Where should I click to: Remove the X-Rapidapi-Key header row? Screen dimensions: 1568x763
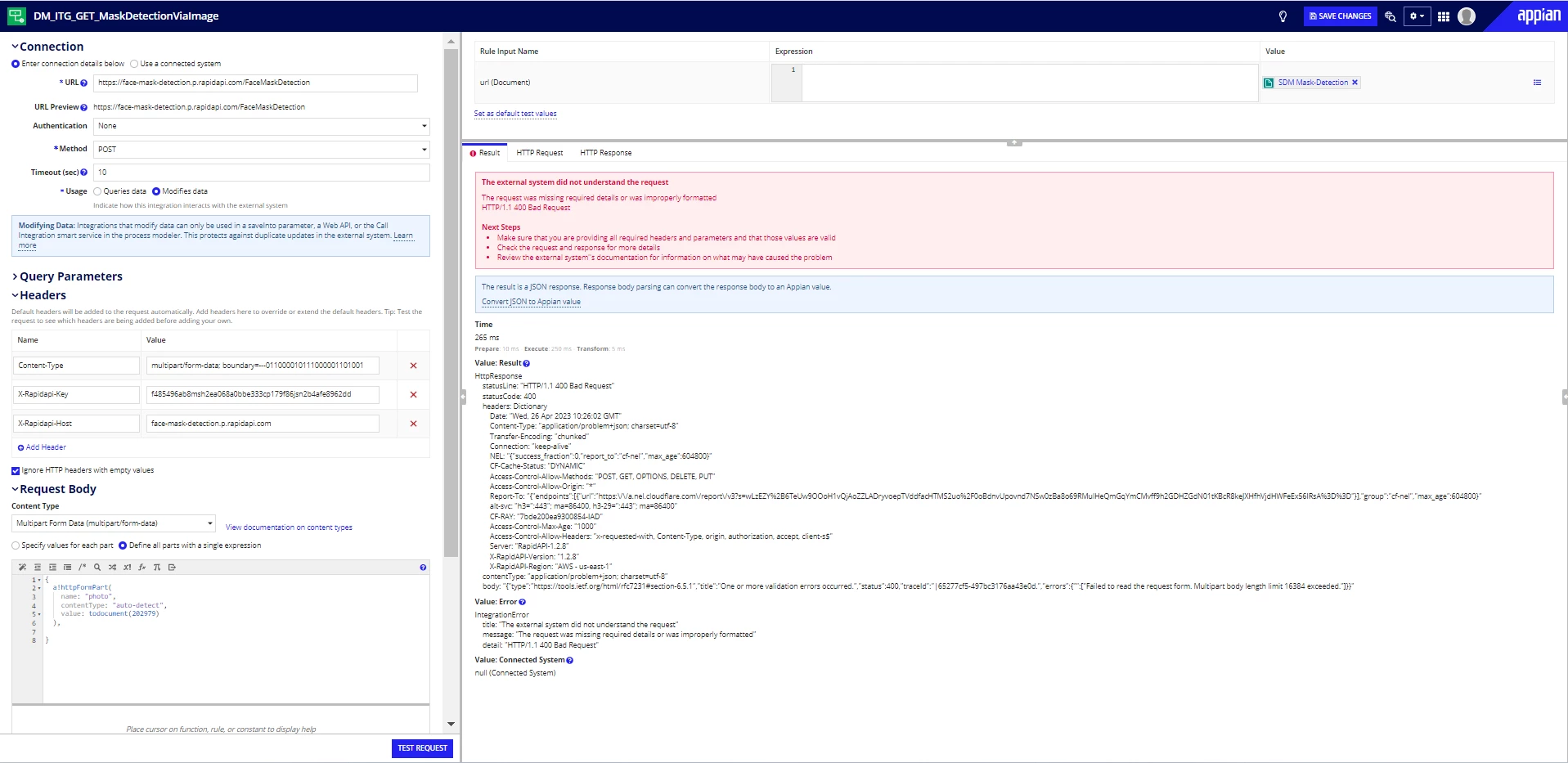pyautogui.click(x=413, y=394)
